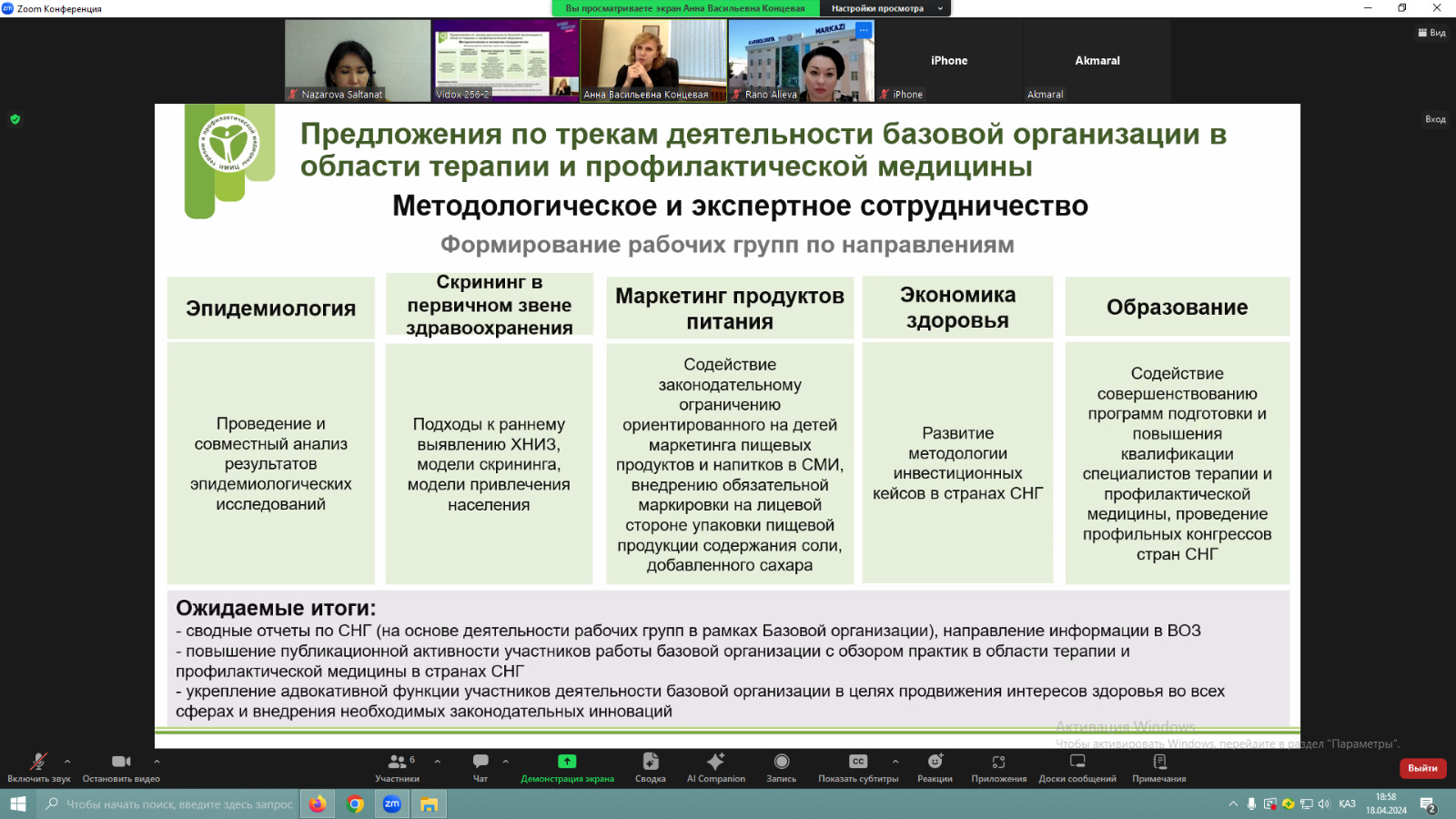Open Приложения apps panel
1456x819 pixels.
click(x=998, y=766)
